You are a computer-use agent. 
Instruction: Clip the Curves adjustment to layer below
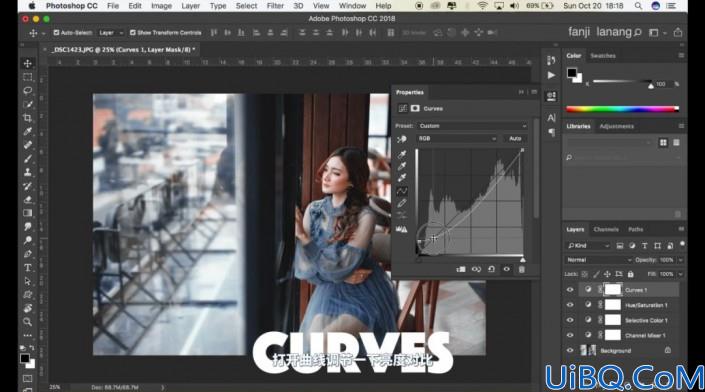pos(461,269)
